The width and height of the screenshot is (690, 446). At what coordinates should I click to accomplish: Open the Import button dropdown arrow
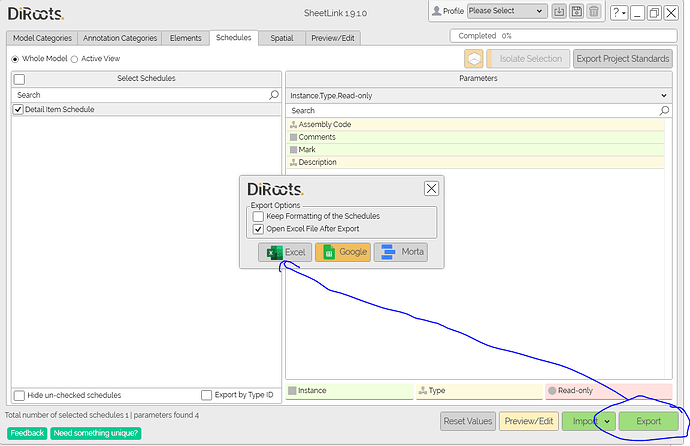point(607,421)
